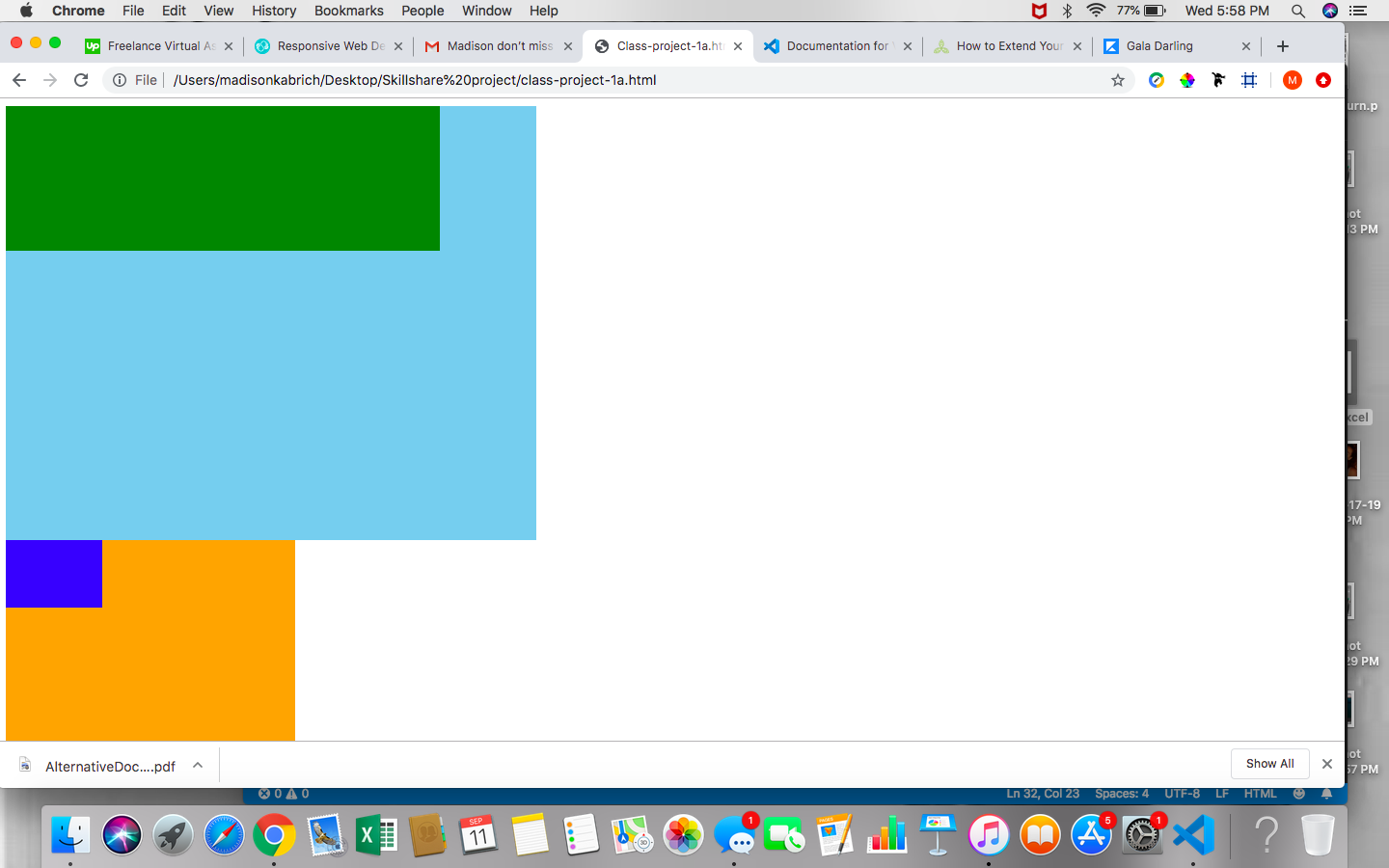
Task: Expand the AlternativeDoc pdf download options chevron
Action: (198, 765)
